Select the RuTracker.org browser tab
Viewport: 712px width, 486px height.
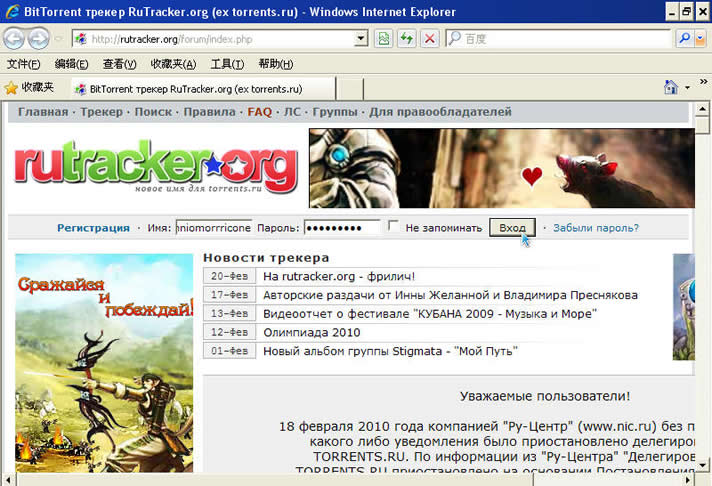coord(203,89)
